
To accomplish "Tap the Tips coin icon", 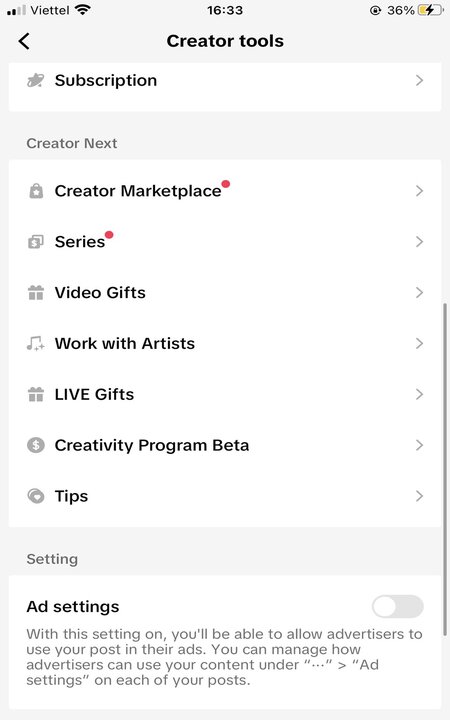I will pos(36,496).
